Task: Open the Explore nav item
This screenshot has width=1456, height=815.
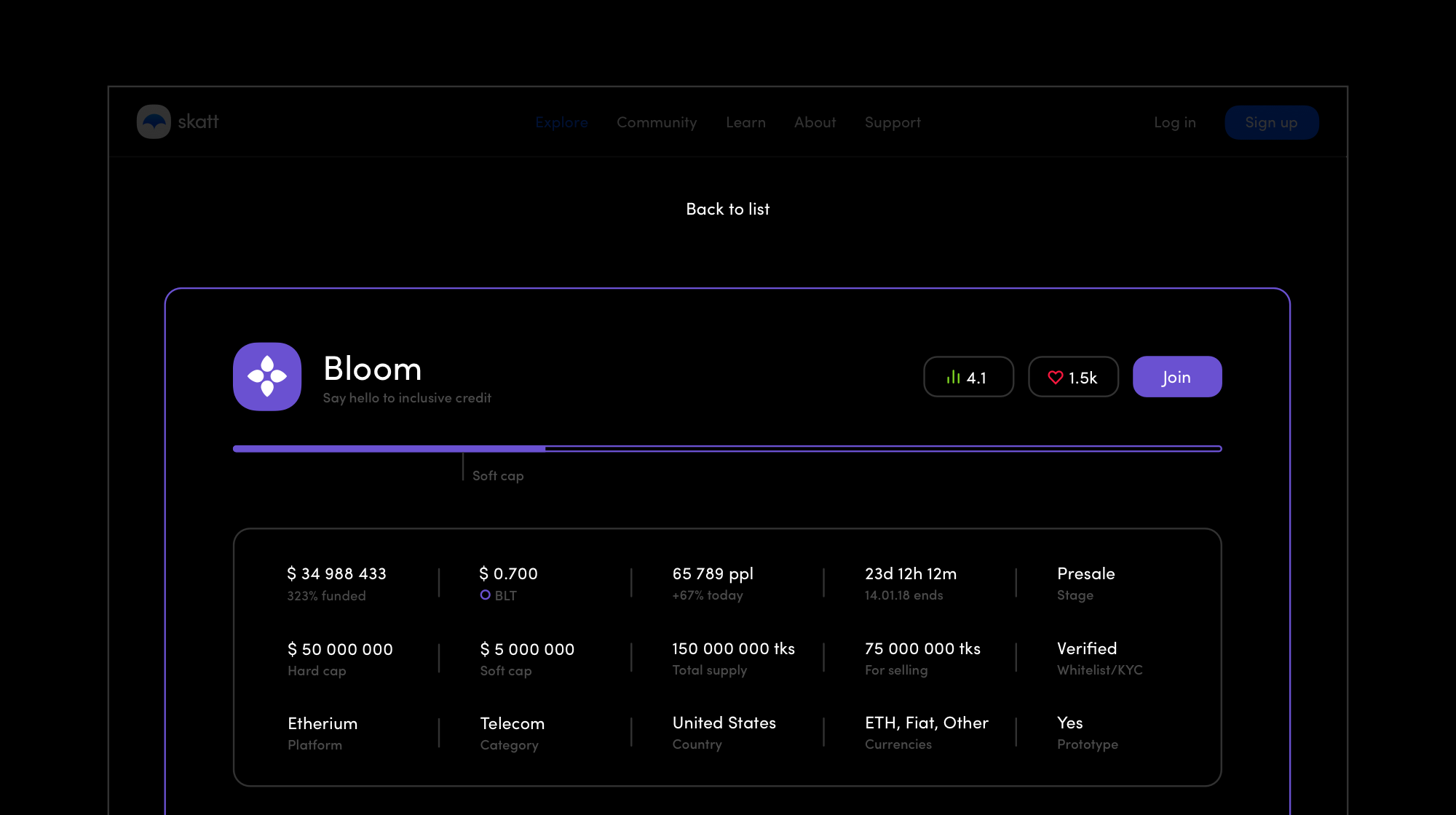Action: point(561,122)
